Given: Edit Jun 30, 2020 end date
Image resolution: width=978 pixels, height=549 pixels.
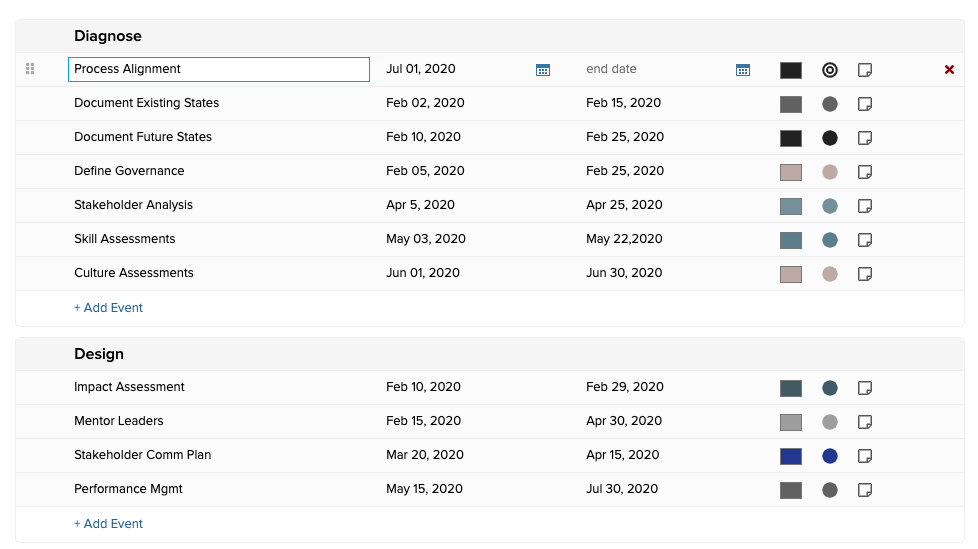Looking at the screenshot, I should (624, 273).
